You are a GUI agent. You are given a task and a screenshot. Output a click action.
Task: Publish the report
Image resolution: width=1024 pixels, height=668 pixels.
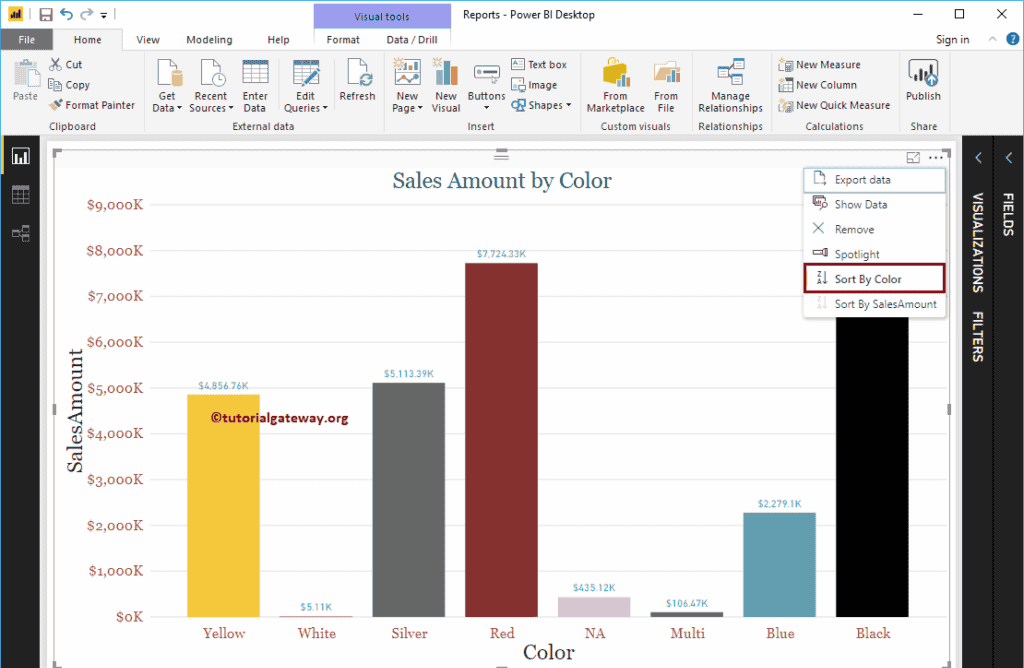[x=923, y=80]
